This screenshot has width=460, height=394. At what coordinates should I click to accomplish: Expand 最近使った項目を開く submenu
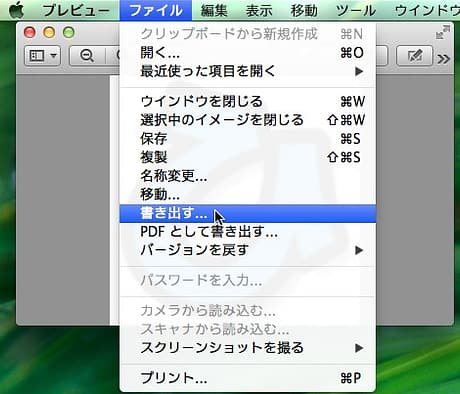(x=248, y=71)
